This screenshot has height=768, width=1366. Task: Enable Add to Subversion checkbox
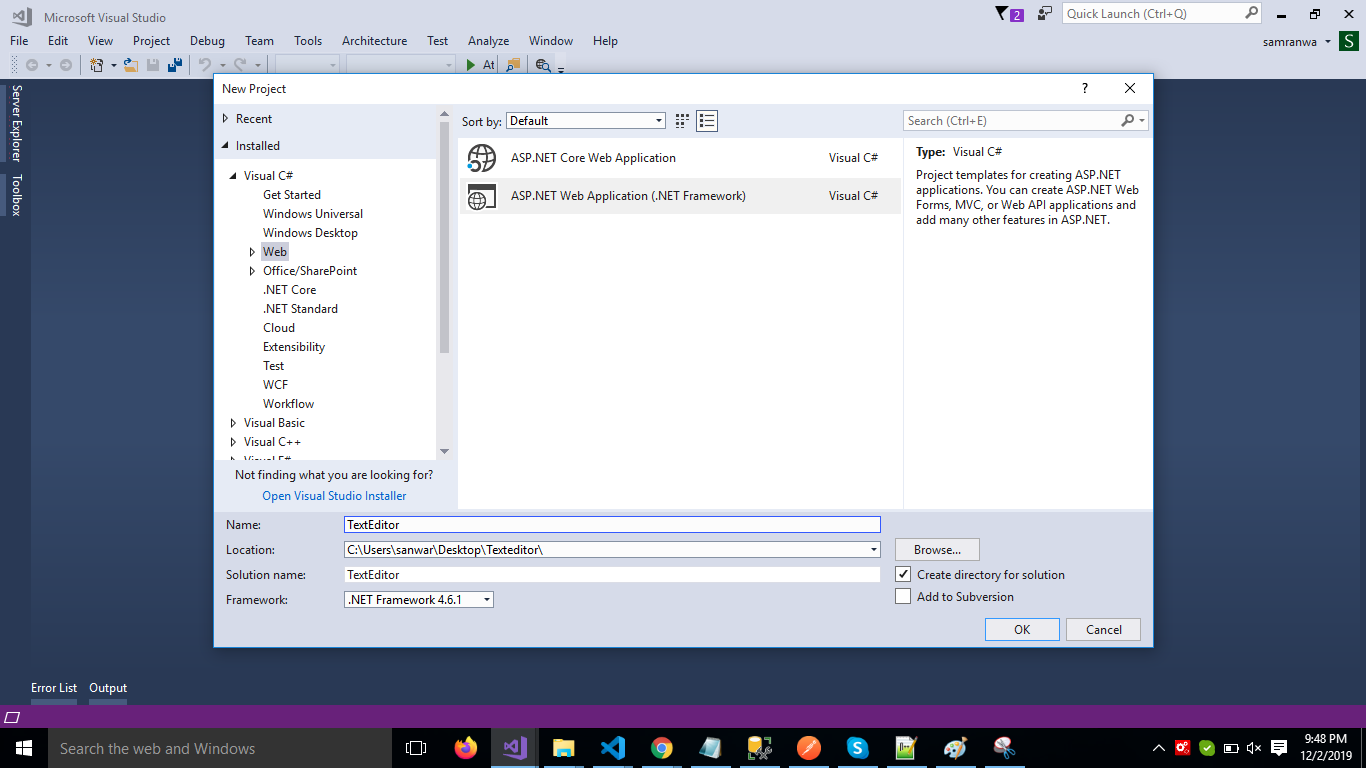click(904, 597)
